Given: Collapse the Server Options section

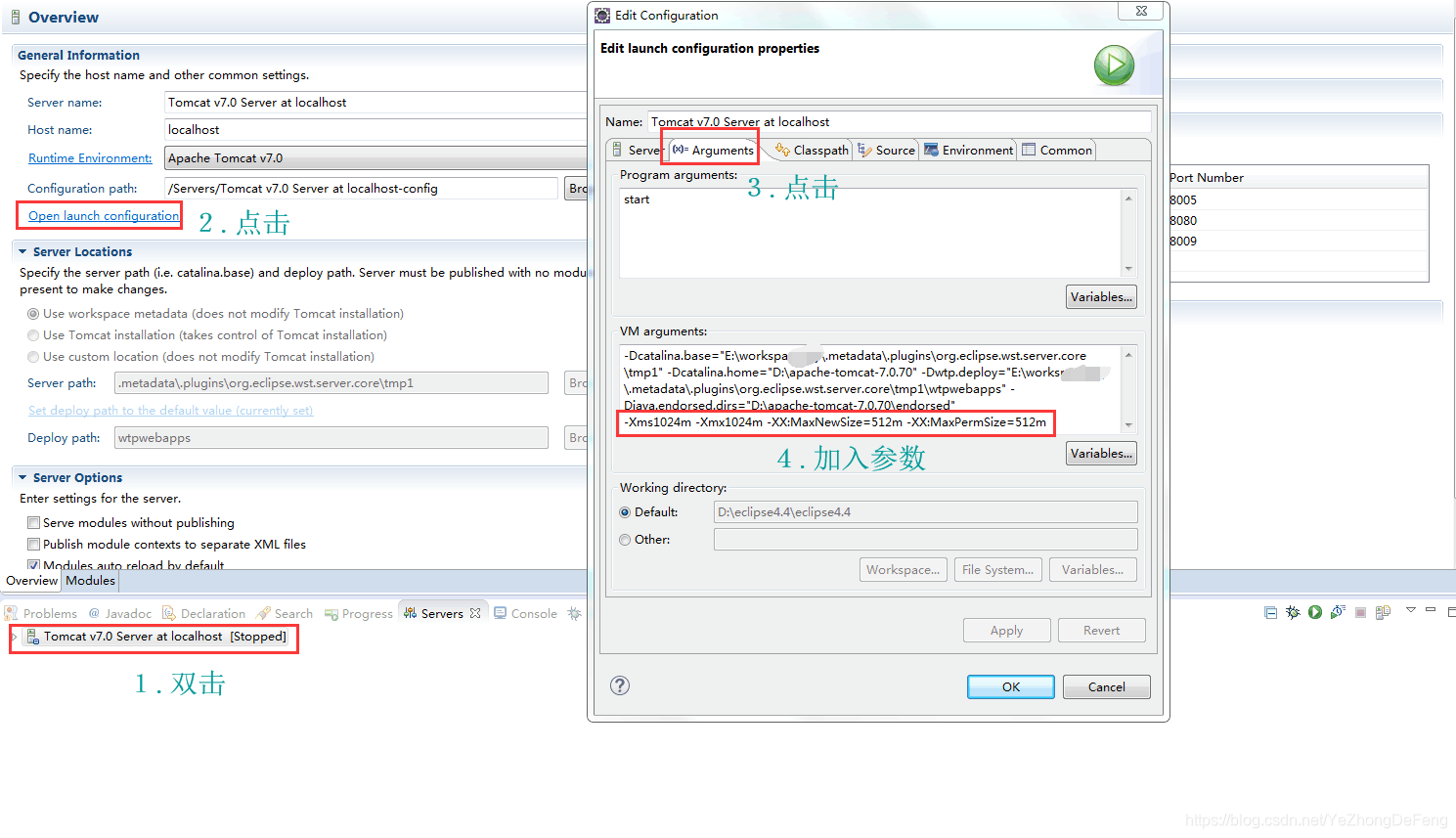Looking at the screenshot, I should 22,477.
